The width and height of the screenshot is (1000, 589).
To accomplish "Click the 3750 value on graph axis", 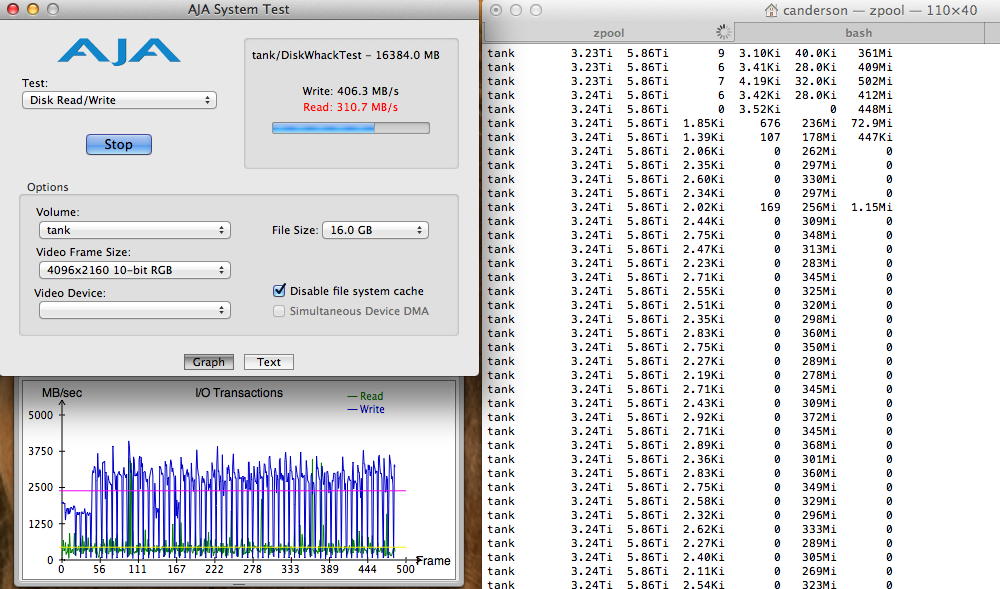I will coord(41,451).
